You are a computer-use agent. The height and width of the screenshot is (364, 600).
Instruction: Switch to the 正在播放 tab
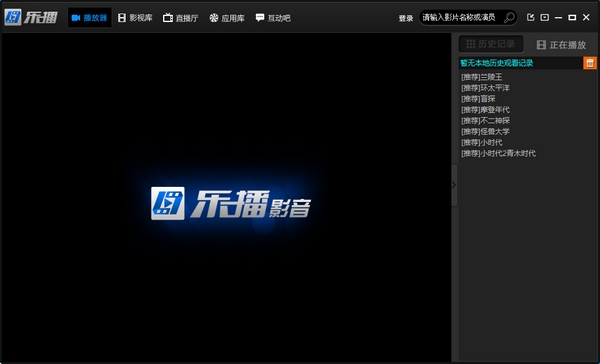coord(561,45)
